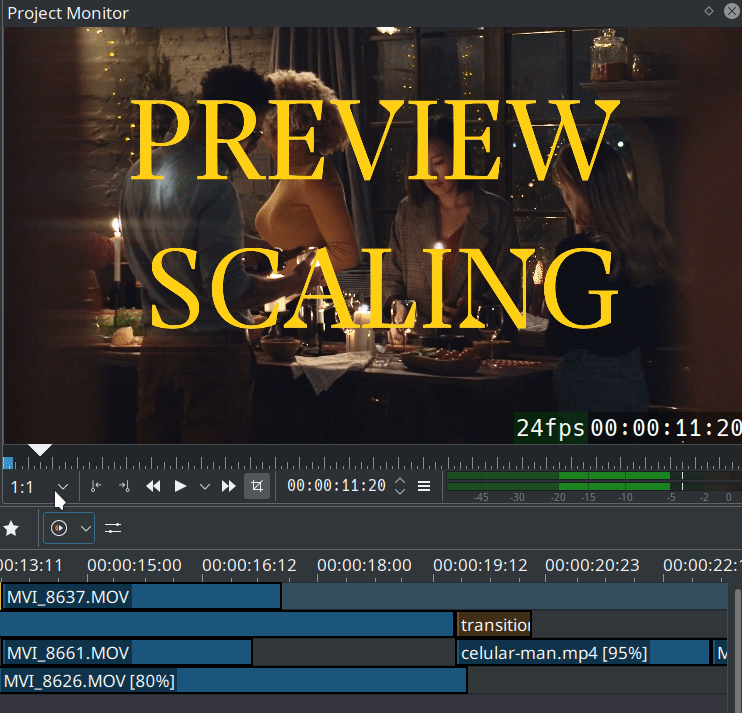Click the timeline preview render button
Screen dimensions: 742x713
(59, 528)
